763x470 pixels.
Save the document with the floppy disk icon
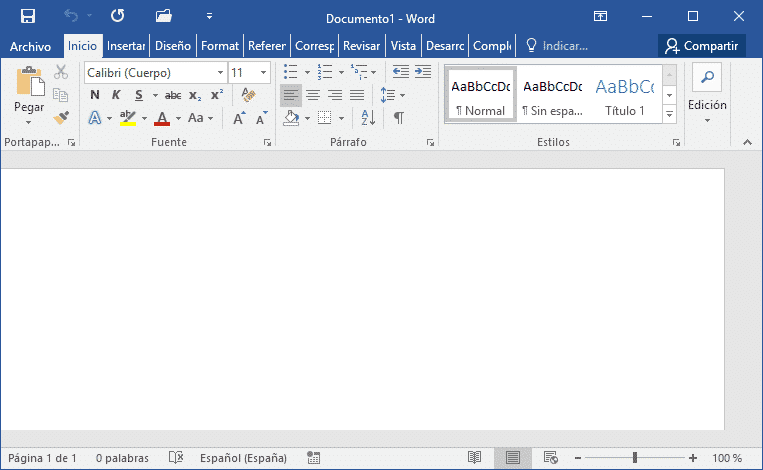tap(28, 16)
